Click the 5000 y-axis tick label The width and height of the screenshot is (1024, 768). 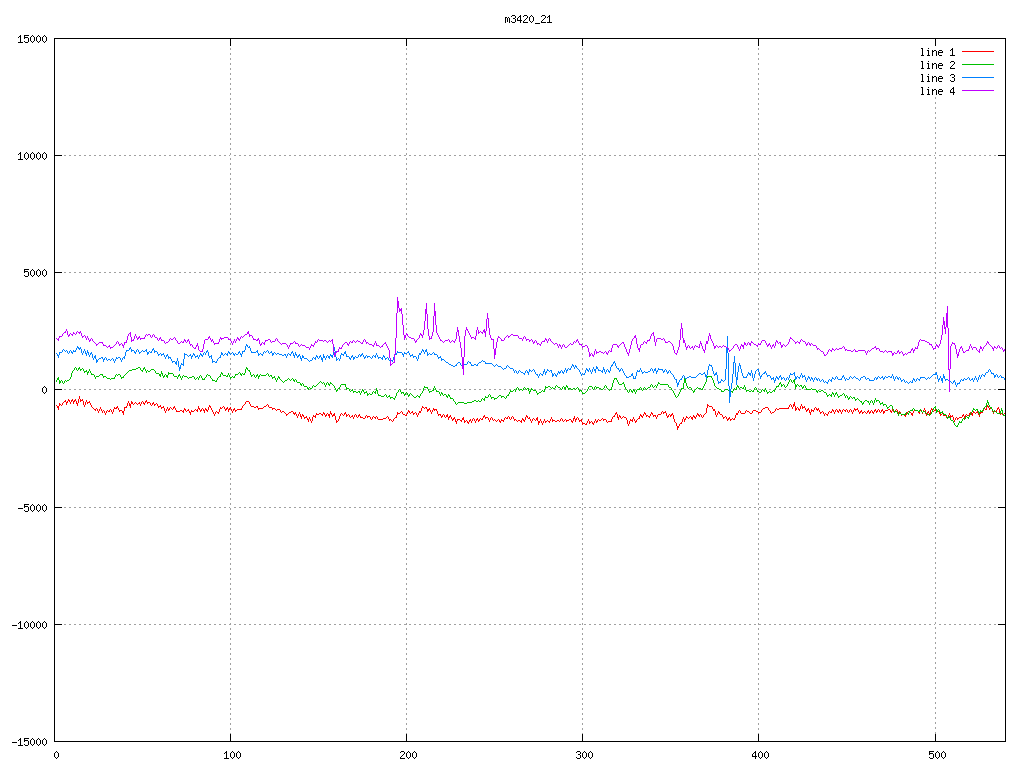(34, 273)
